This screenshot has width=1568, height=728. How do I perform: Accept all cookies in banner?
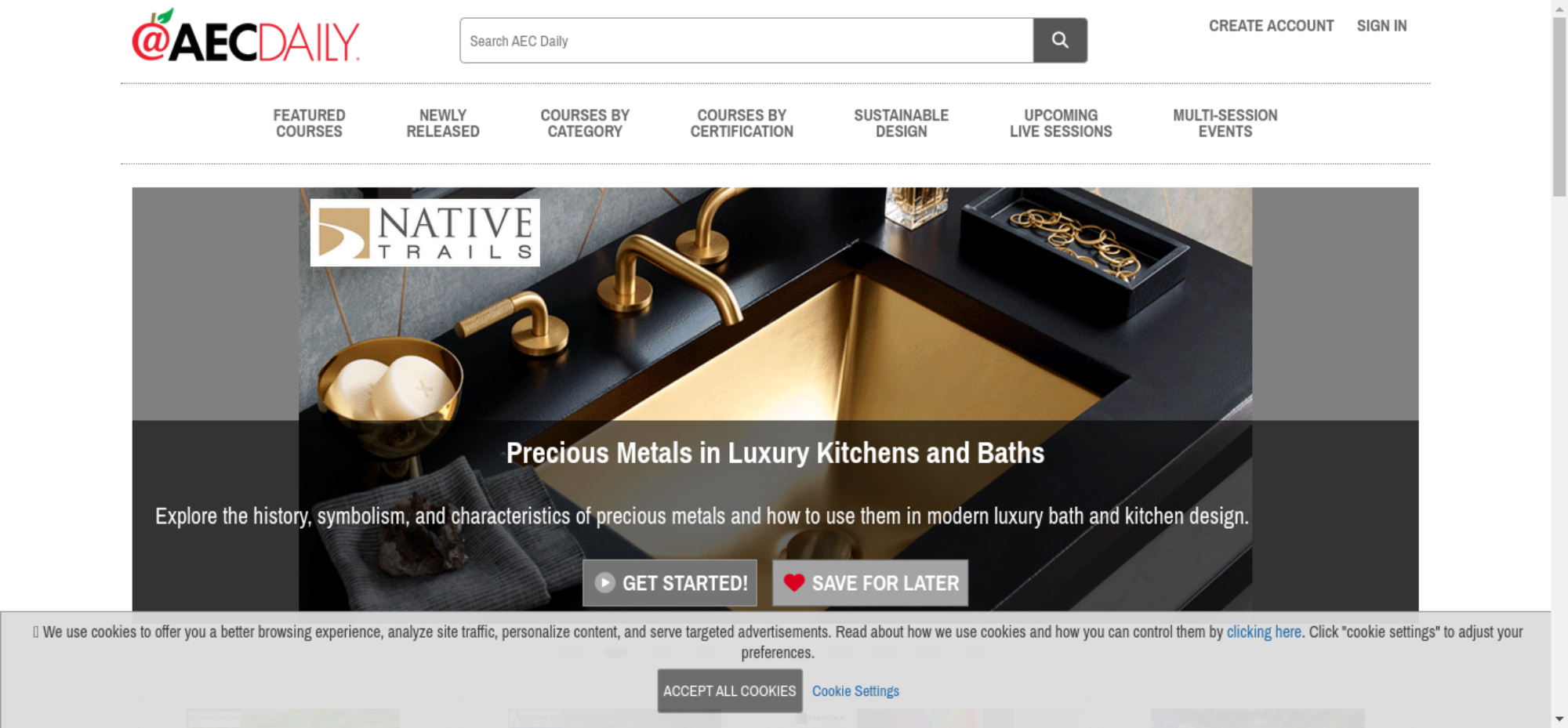point(730,690)
